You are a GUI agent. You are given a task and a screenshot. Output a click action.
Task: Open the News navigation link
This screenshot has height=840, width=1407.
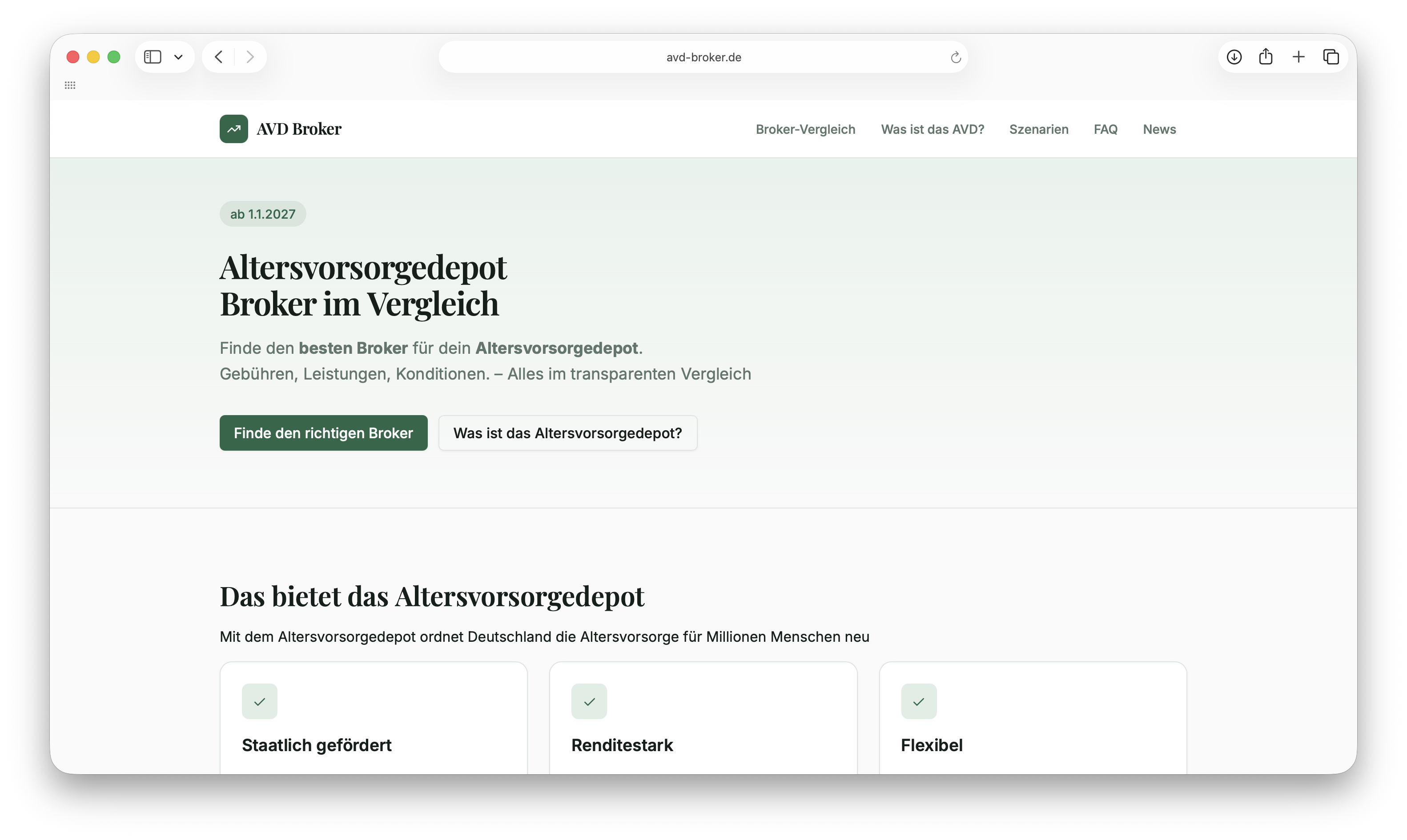pyautogui.click(x=1159, y=130)
